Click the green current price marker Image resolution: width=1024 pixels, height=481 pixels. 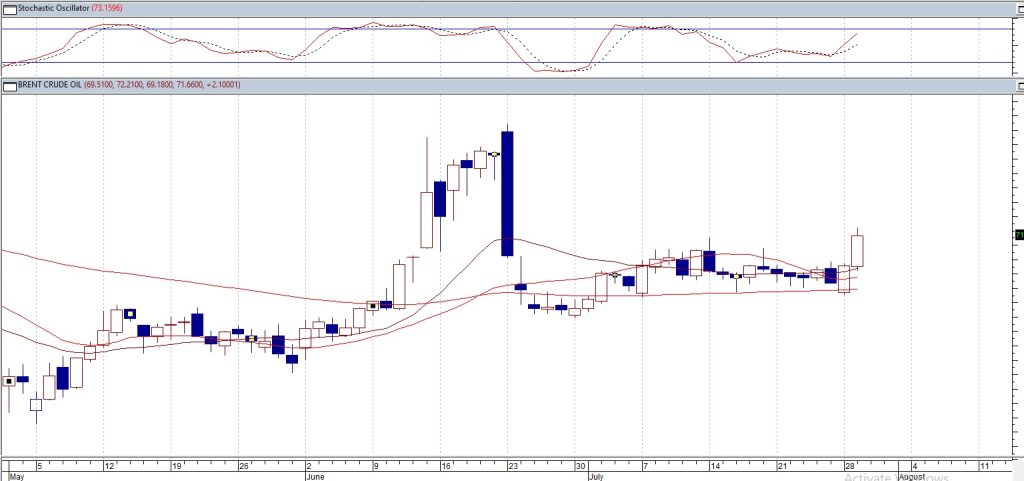tap(1019, 235)
